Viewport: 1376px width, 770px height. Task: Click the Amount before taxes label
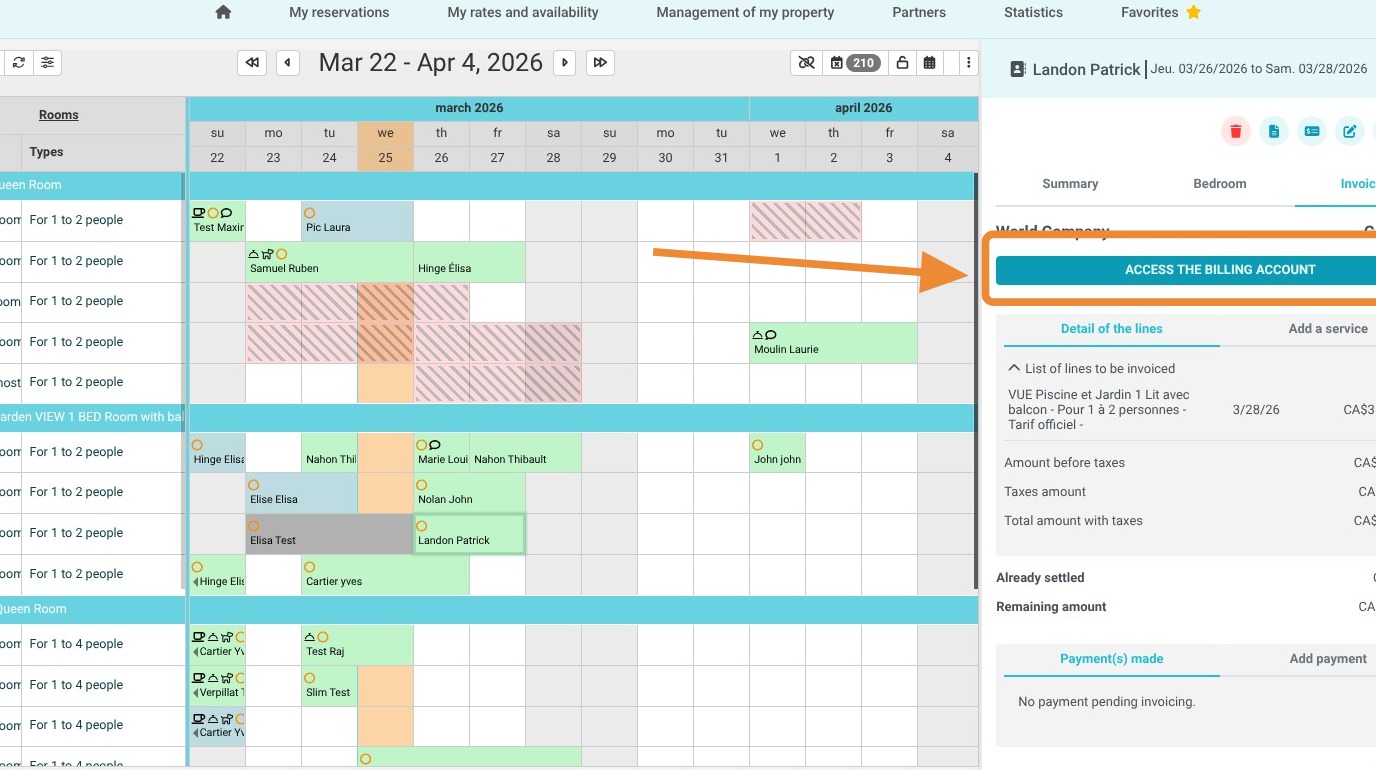tap(1064, 463)
